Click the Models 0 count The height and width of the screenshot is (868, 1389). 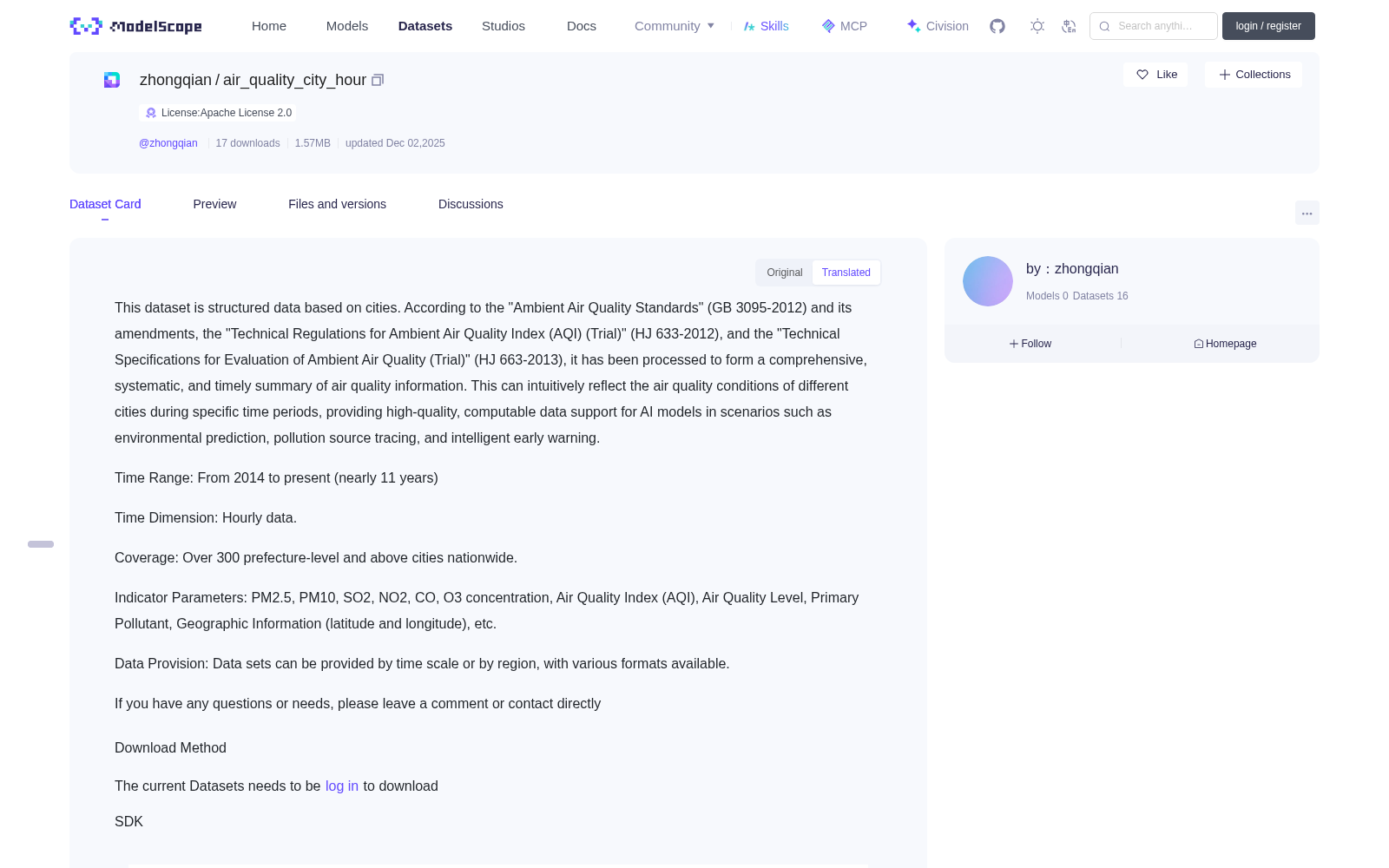click(x=1047, y=296)
